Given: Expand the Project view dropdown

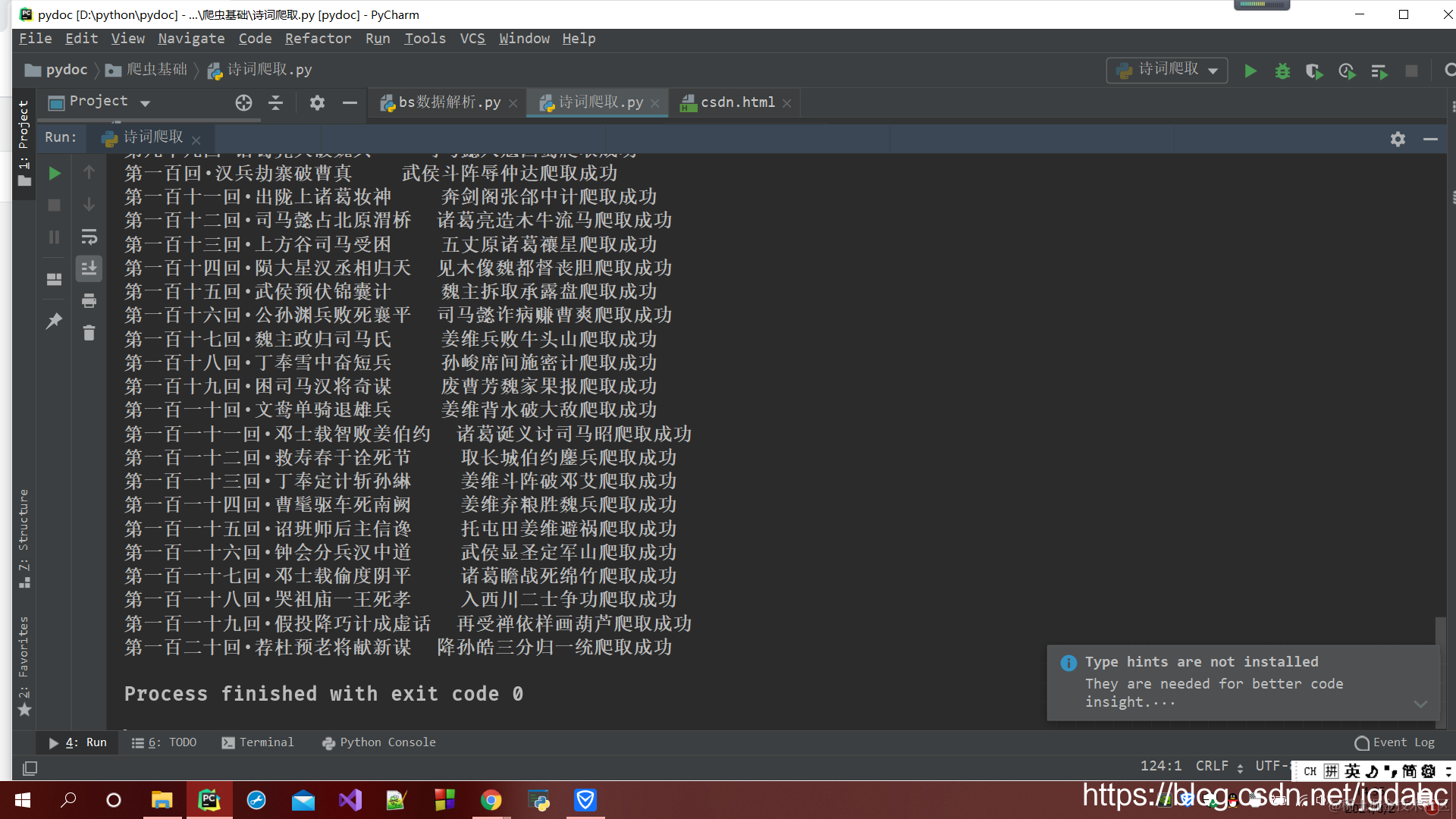Looking at the screenshot, I should pyautogui.click(x=145, y=103).
